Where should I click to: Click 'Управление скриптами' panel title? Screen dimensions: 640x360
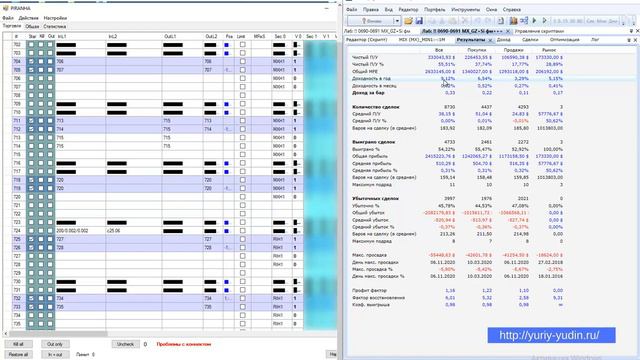click(x=539, y=31)
